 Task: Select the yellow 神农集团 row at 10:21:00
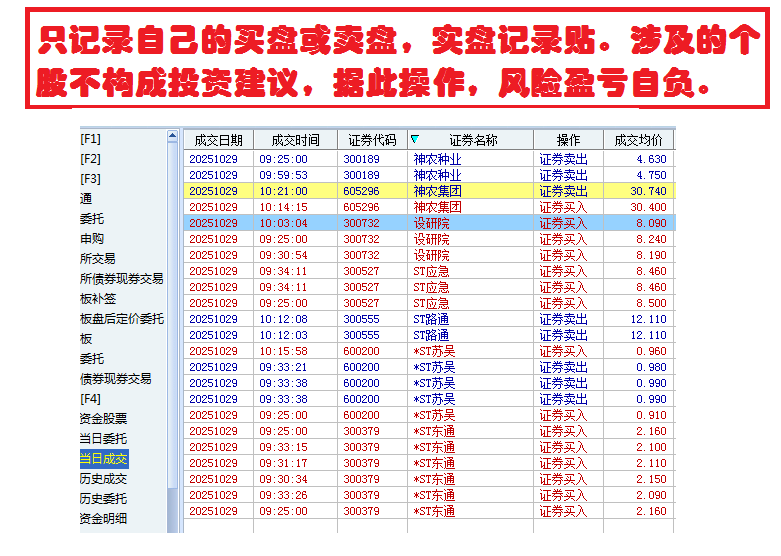[x=429, y=191]
